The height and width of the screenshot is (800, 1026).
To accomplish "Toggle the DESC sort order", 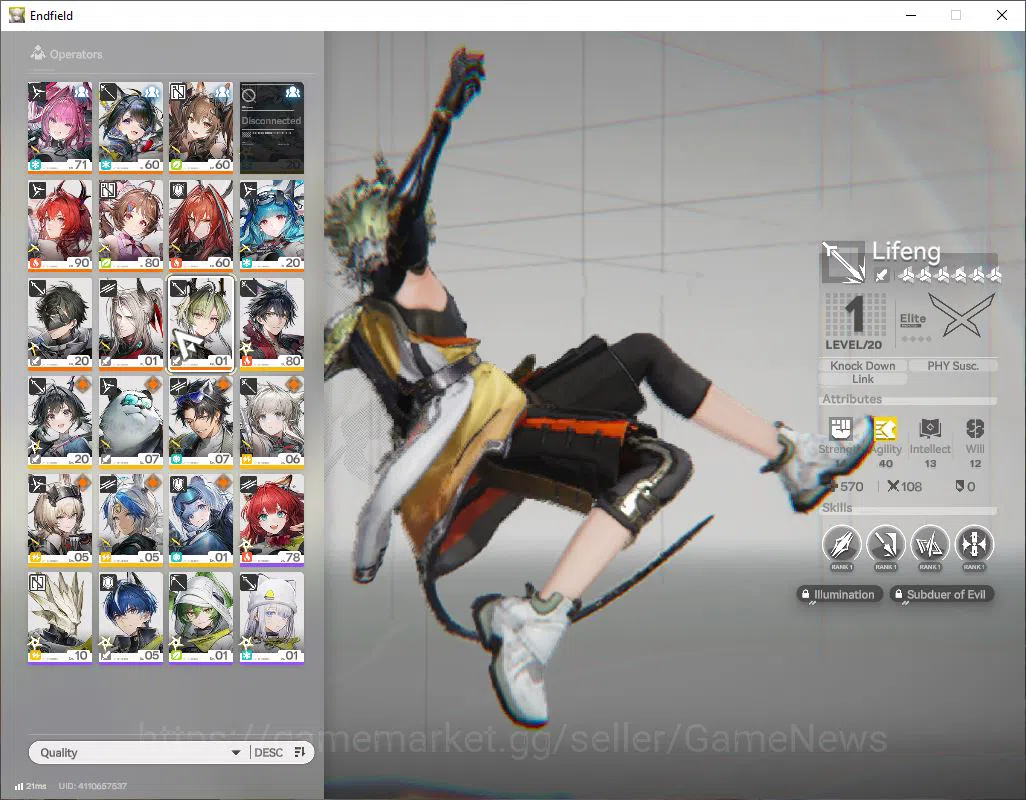I will [x=268, y=752].
